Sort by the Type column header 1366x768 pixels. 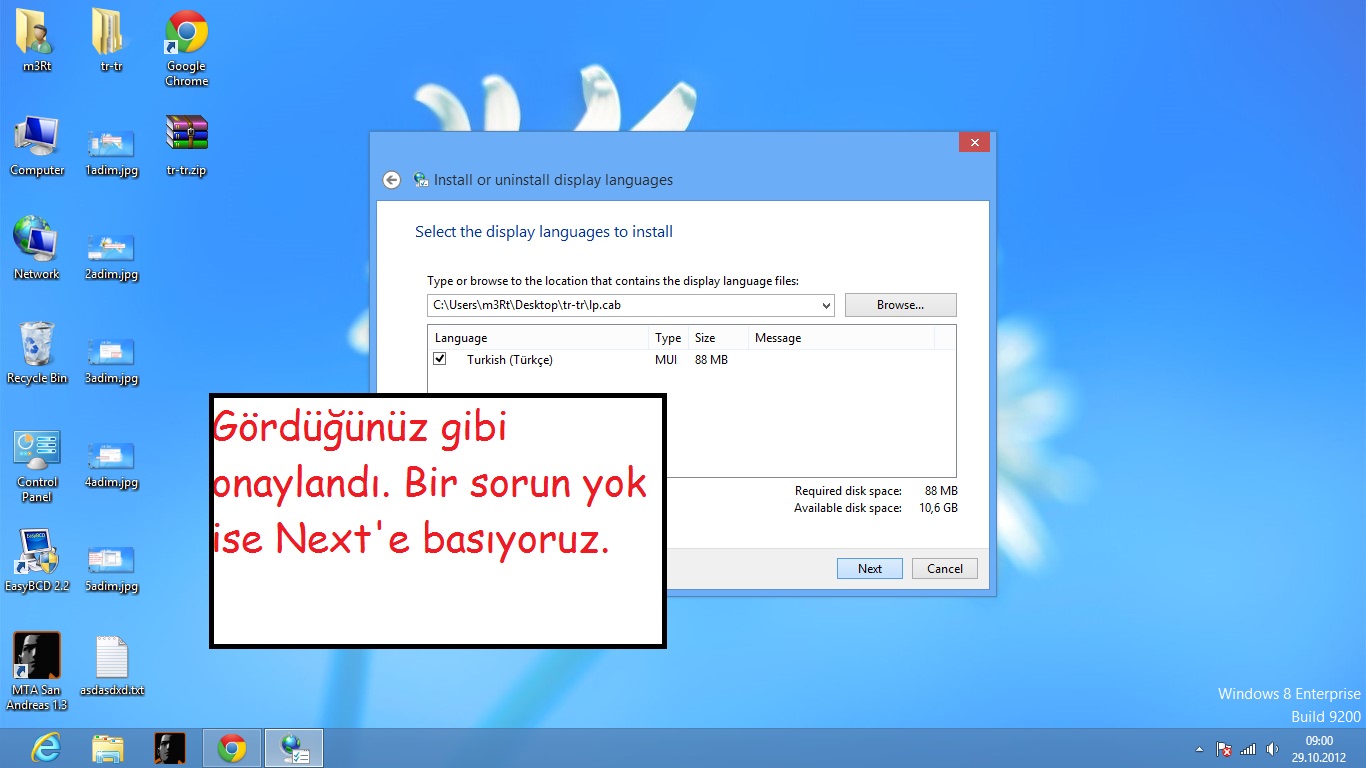668,338
